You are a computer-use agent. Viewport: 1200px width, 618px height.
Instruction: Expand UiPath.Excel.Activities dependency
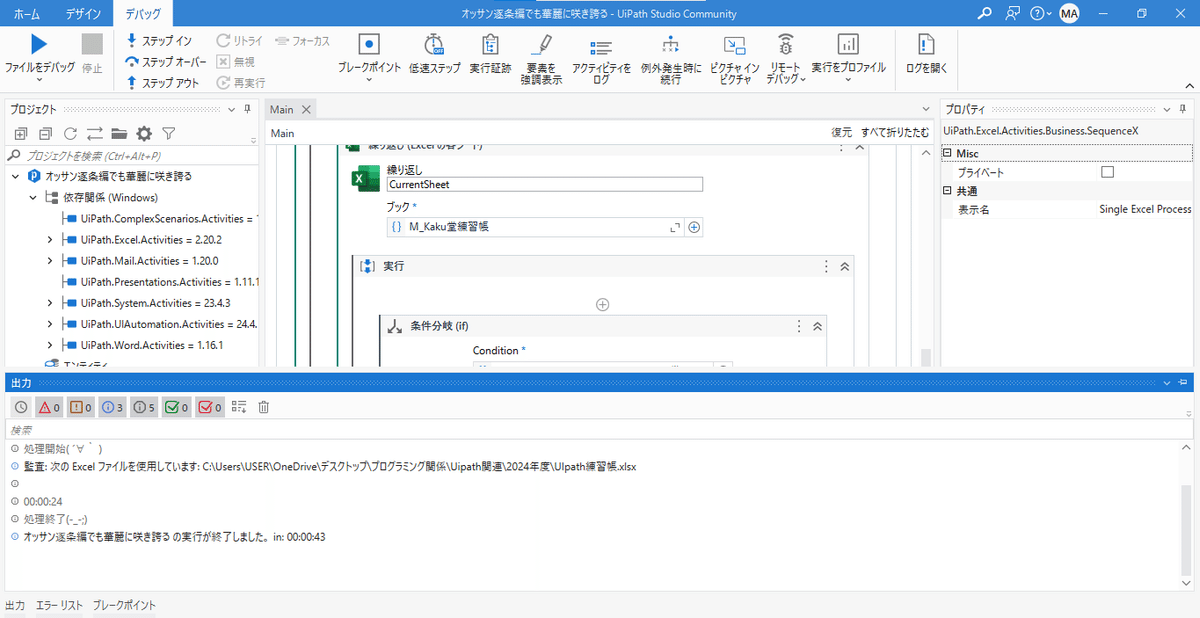50,240
